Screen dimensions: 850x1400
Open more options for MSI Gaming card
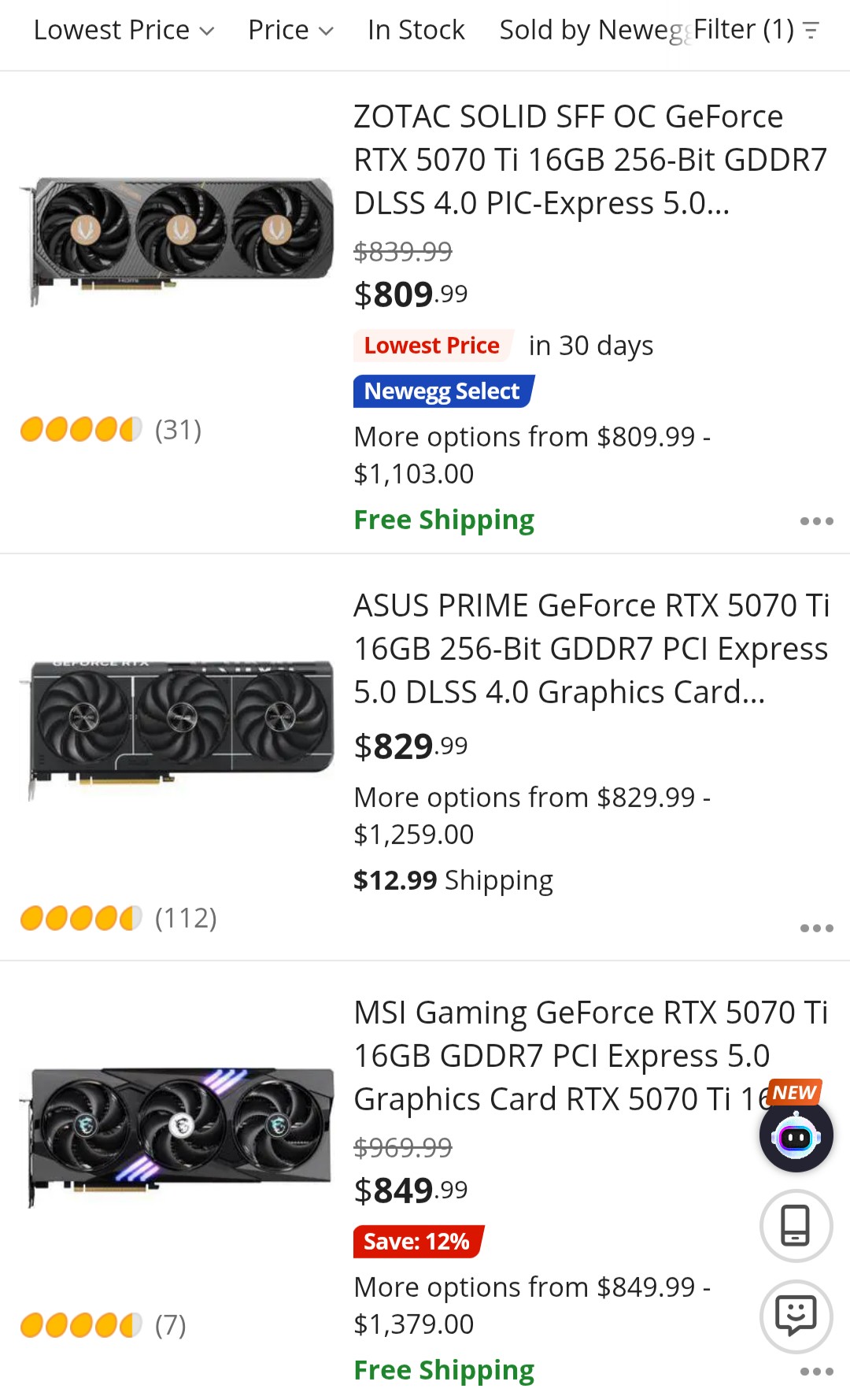[x=816, y=1372]
